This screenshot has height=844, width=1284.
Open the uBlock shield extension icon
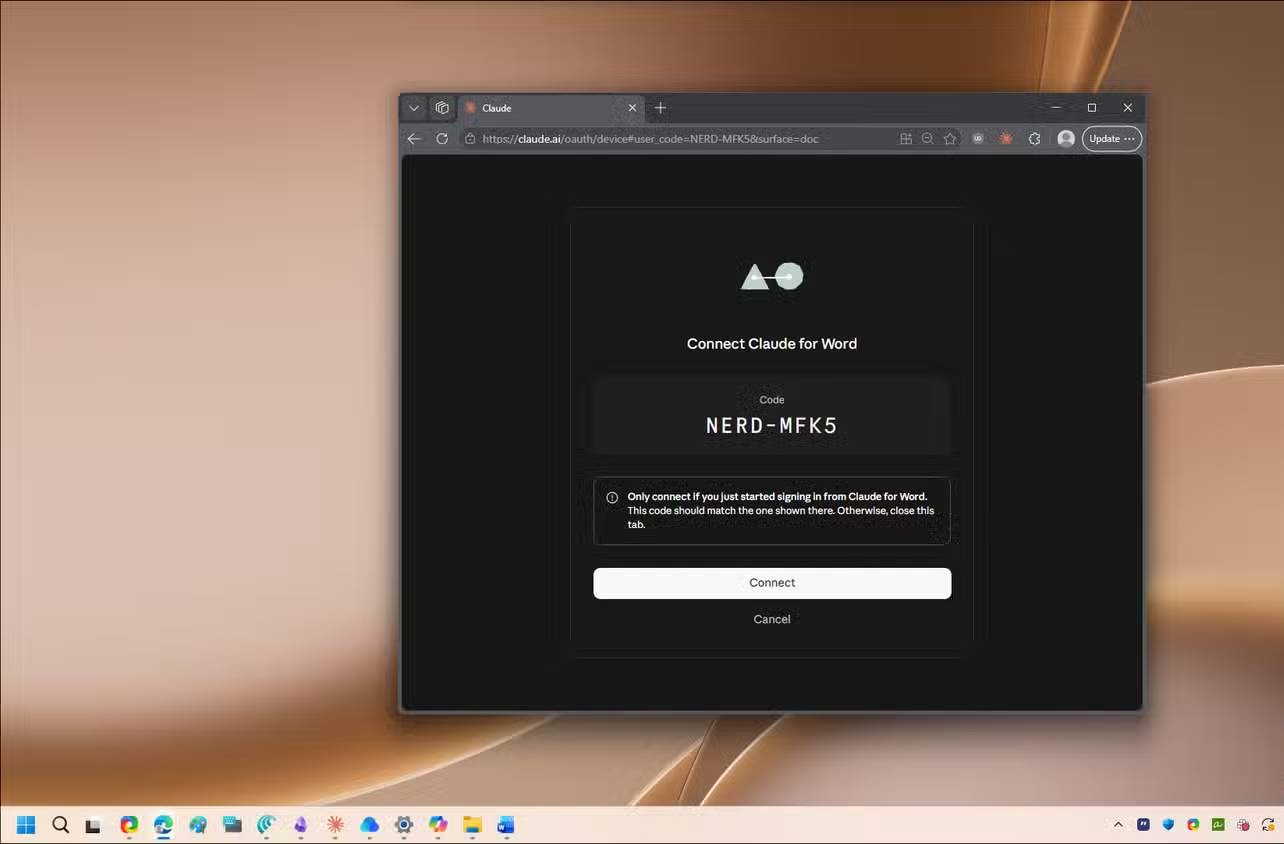[x=978, y=139]
